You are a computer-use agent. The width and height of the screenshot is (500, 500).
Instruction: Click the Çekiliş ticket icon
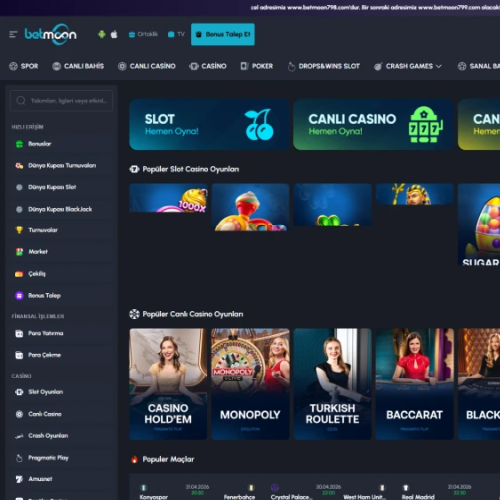[x=19, y=274]
